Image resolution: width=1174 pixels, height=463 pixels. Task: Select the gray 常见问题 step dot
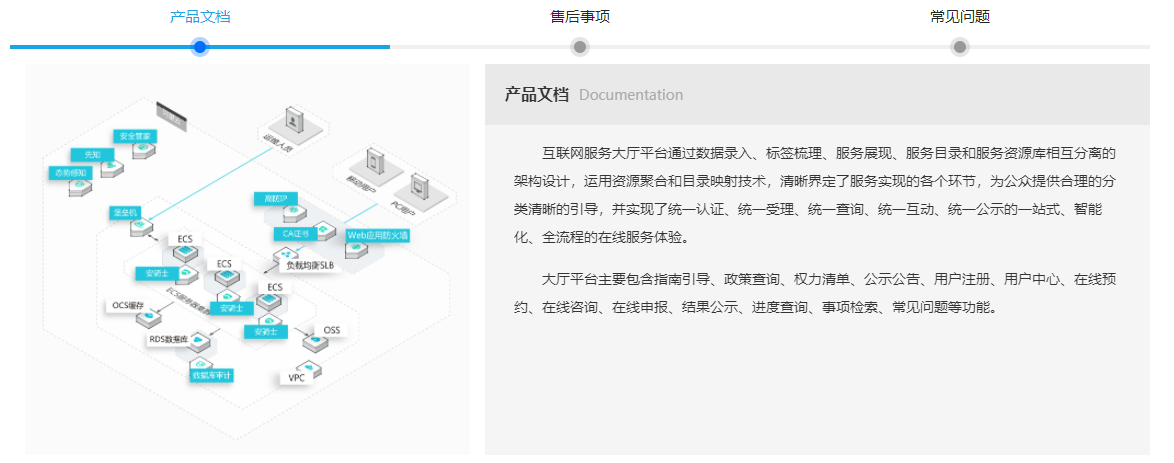960,47
